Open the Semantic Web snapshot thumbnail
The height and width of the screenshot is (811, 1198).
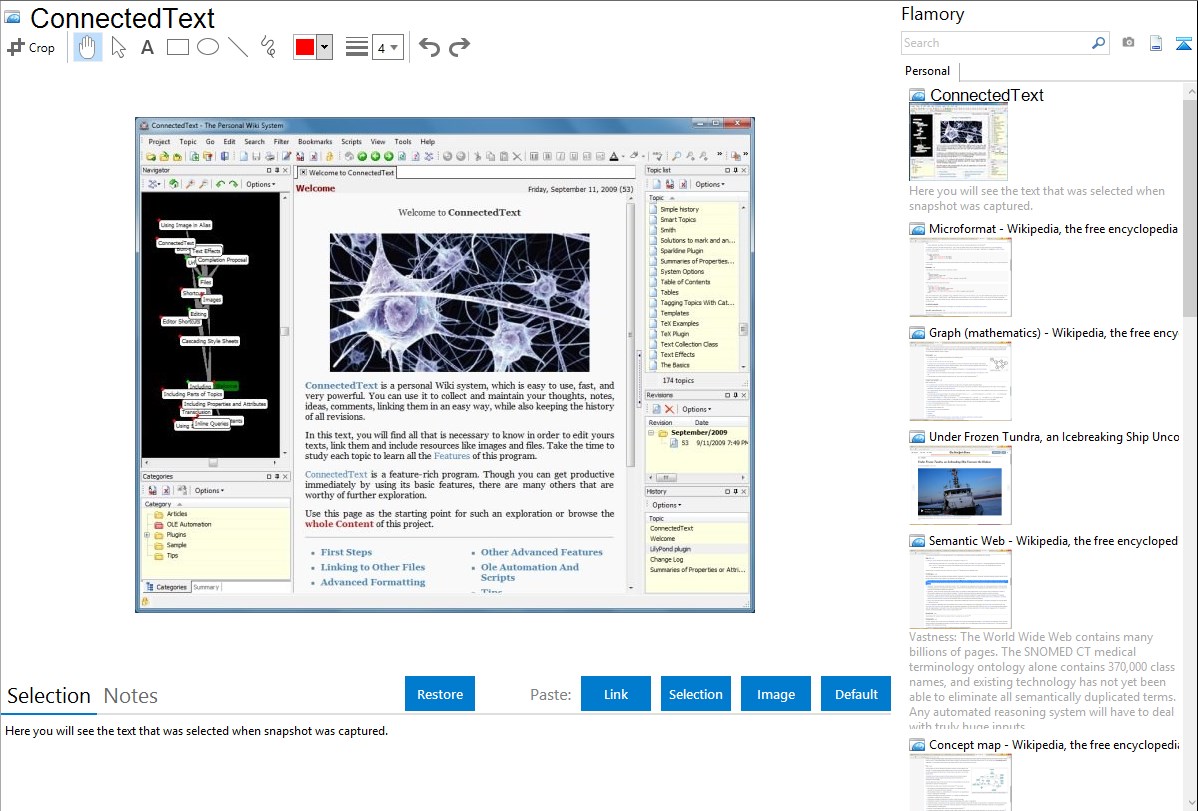click(x=960, y=589)
